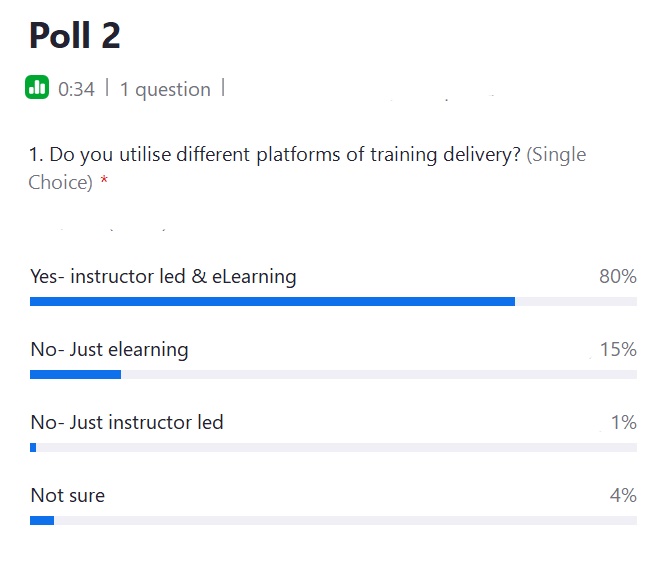Click the 80% result value
This screenshot has width=663, height=573.
point(618,277)
